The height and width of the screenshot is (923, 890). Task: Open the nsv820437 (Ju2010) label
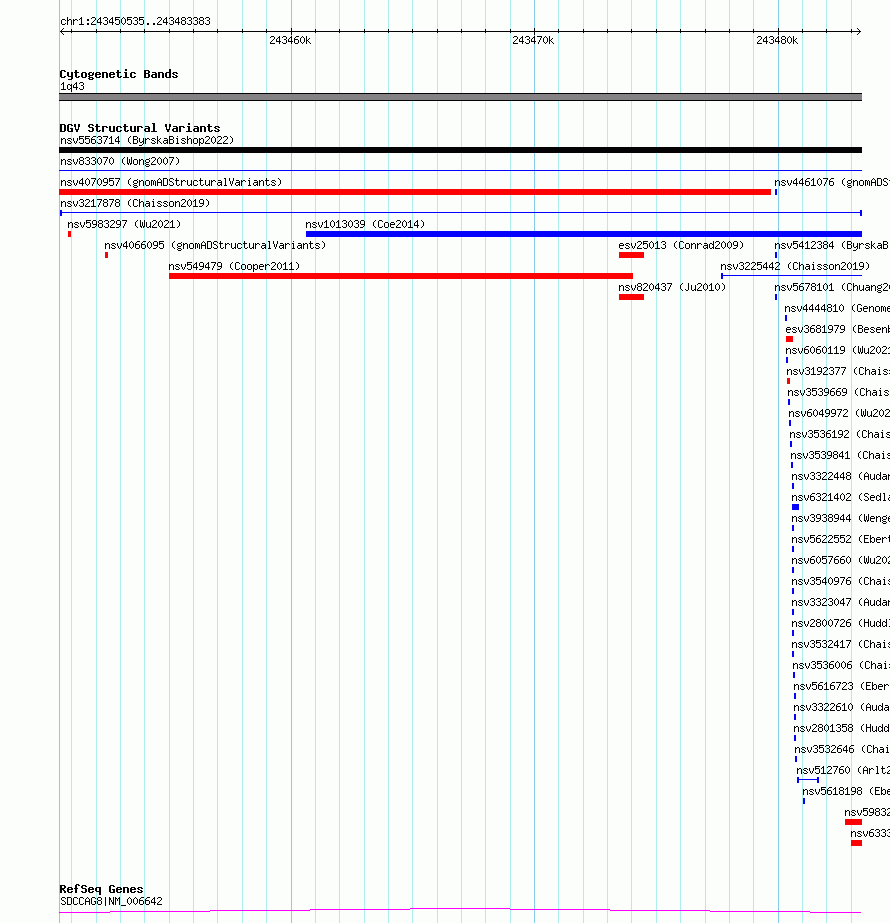click(672, 287)
